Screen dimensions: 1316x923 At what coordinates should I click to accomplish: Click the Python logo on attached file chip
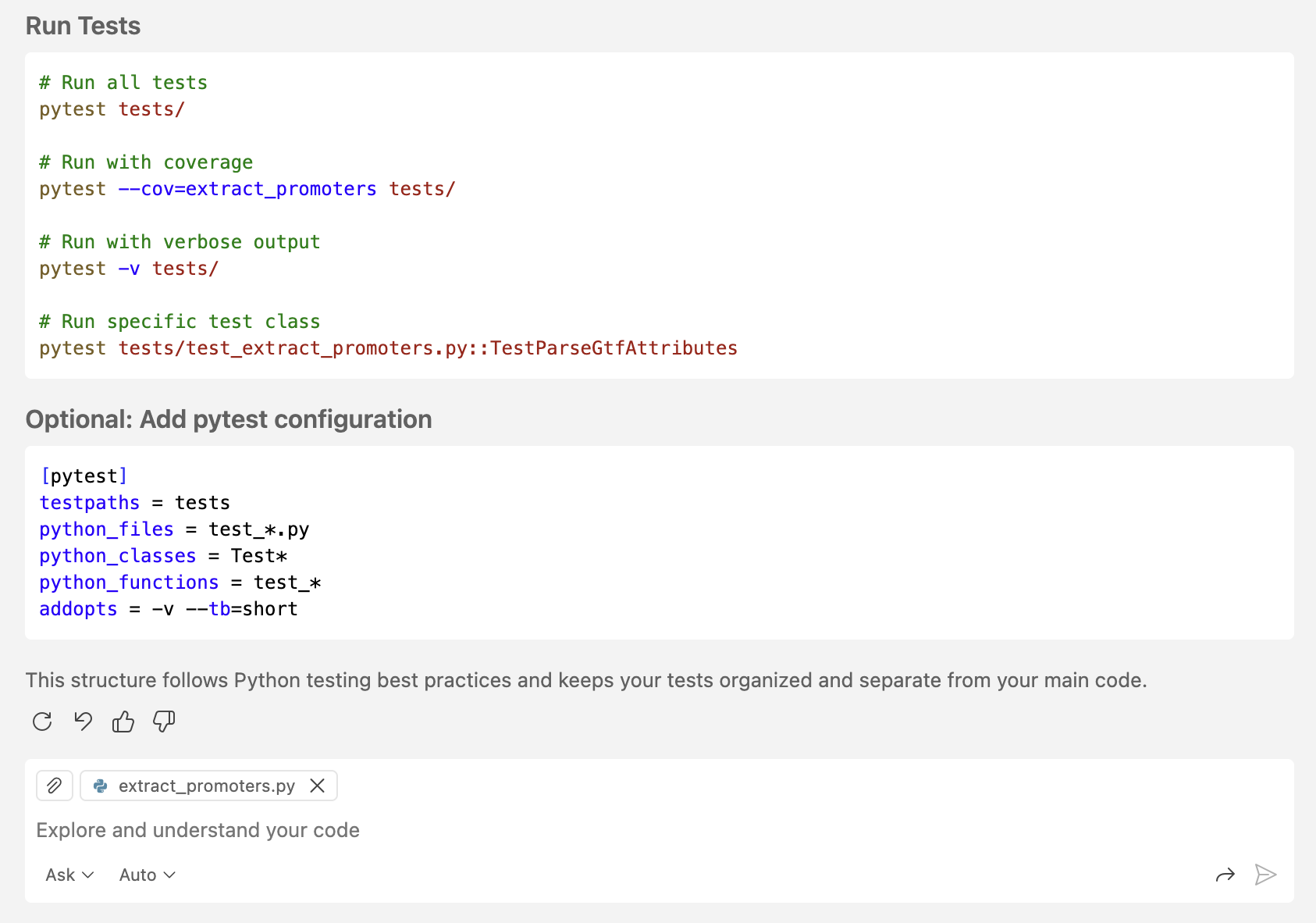(101, 786)
